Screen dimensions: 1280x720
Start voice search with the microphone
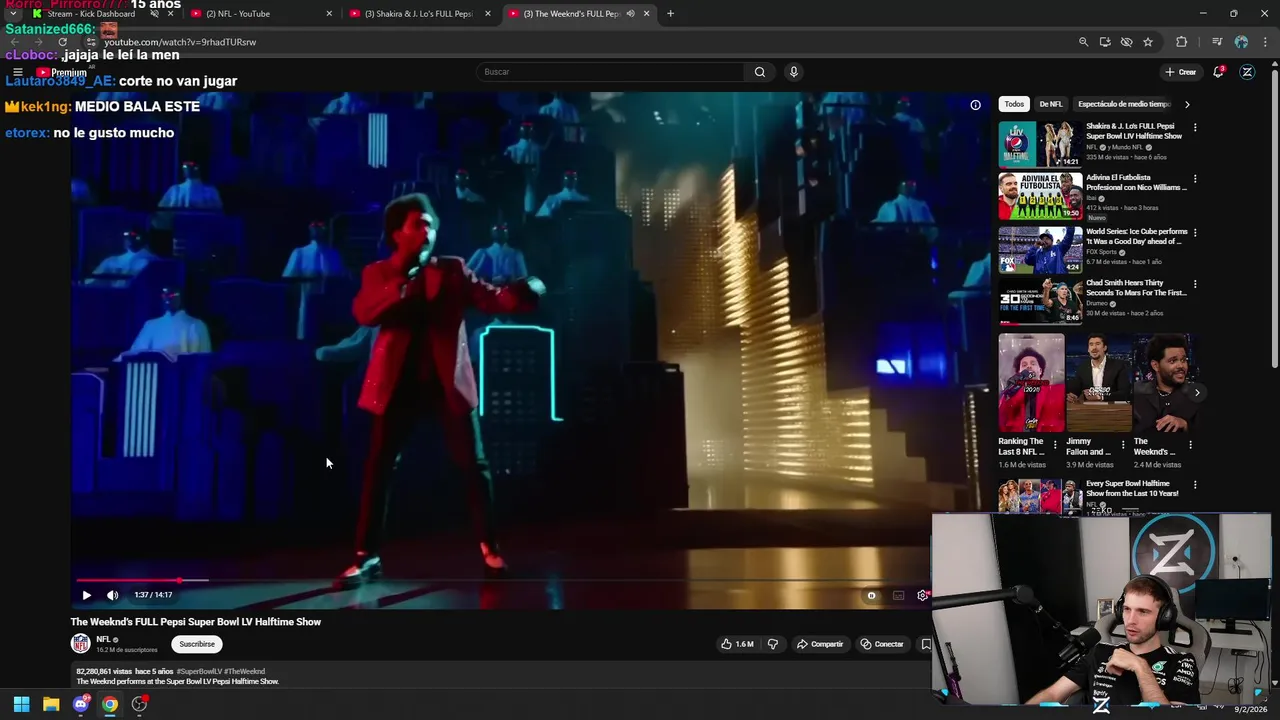pos(793,72)
